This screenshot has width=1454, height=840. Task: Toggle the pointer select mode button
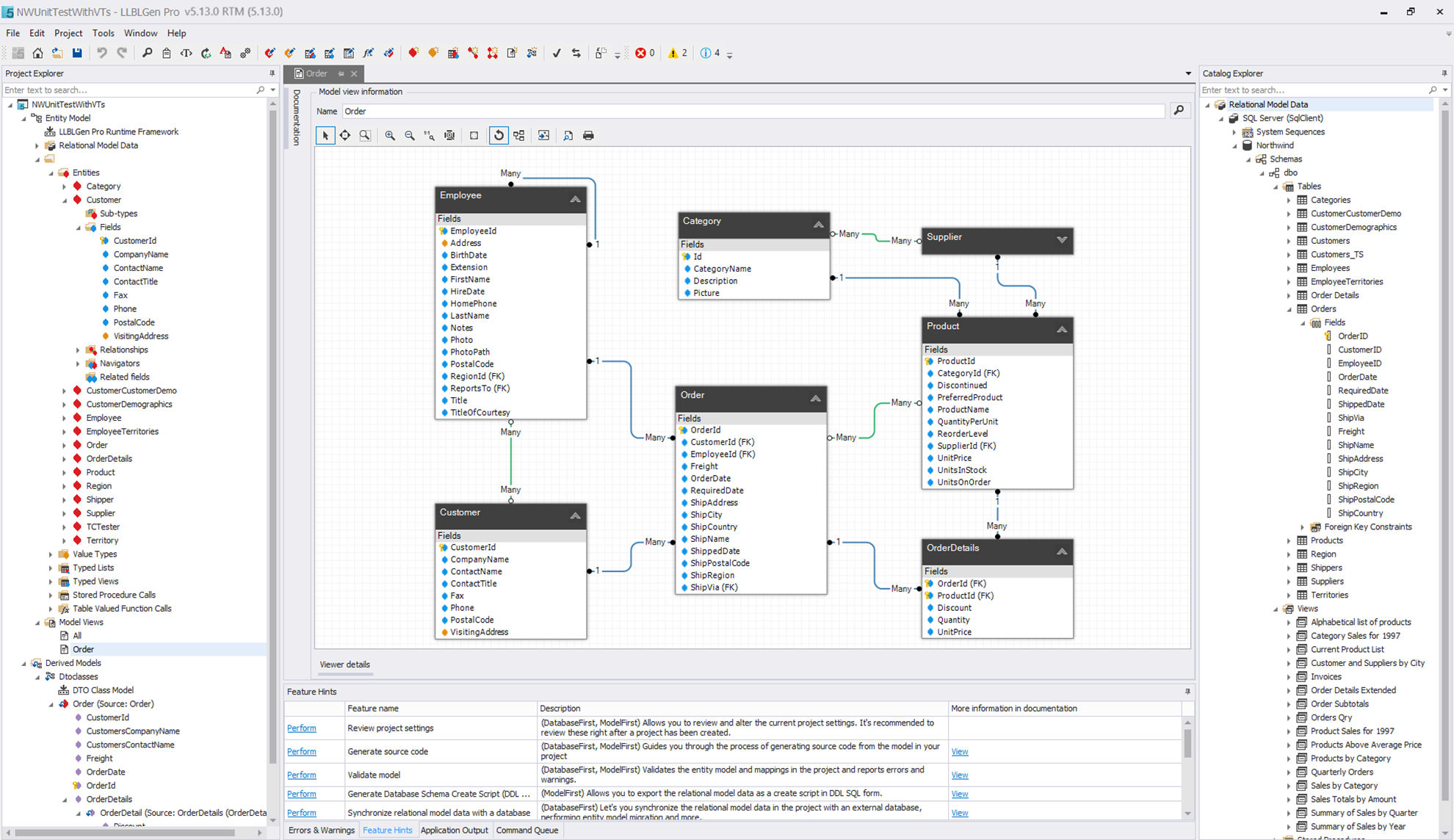point(325,135)
